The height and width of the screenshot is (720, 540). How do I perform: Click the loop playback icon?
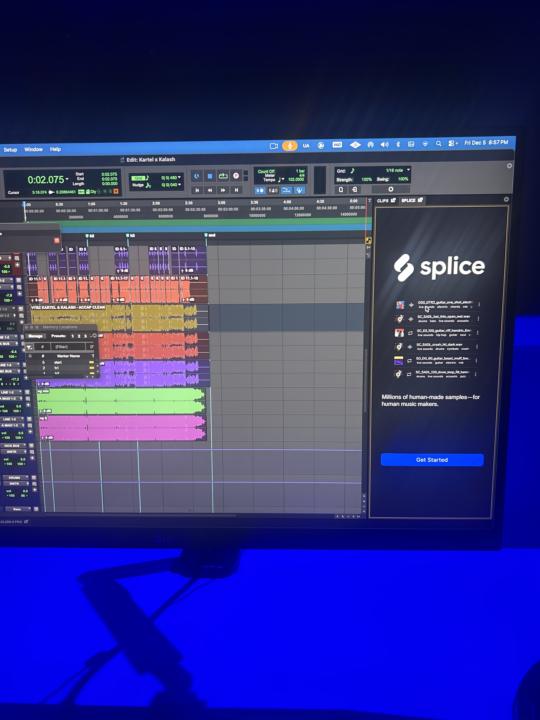click(223, 176)
